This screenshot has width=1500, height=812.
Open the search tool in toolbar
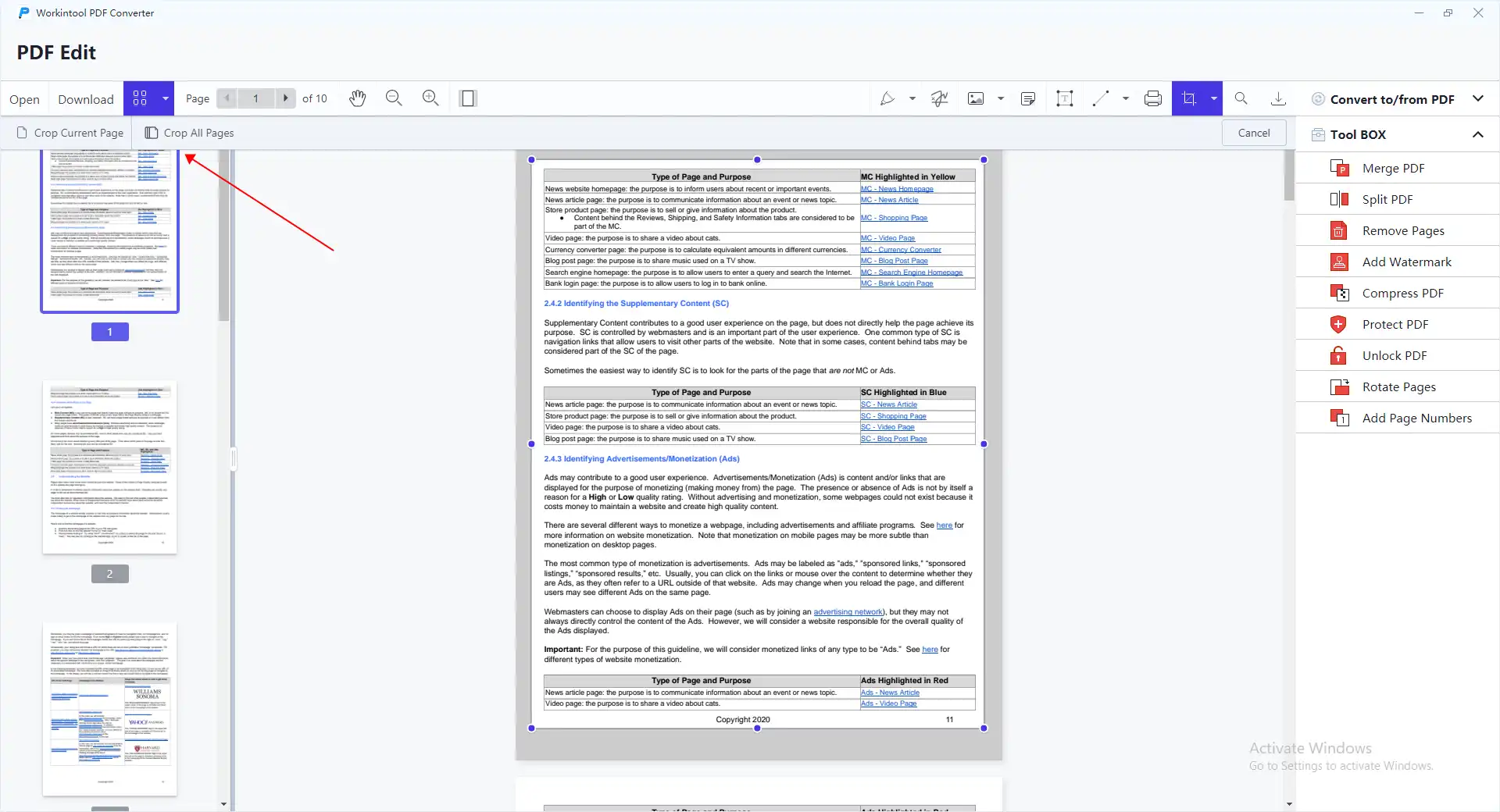coord(1241,98)
